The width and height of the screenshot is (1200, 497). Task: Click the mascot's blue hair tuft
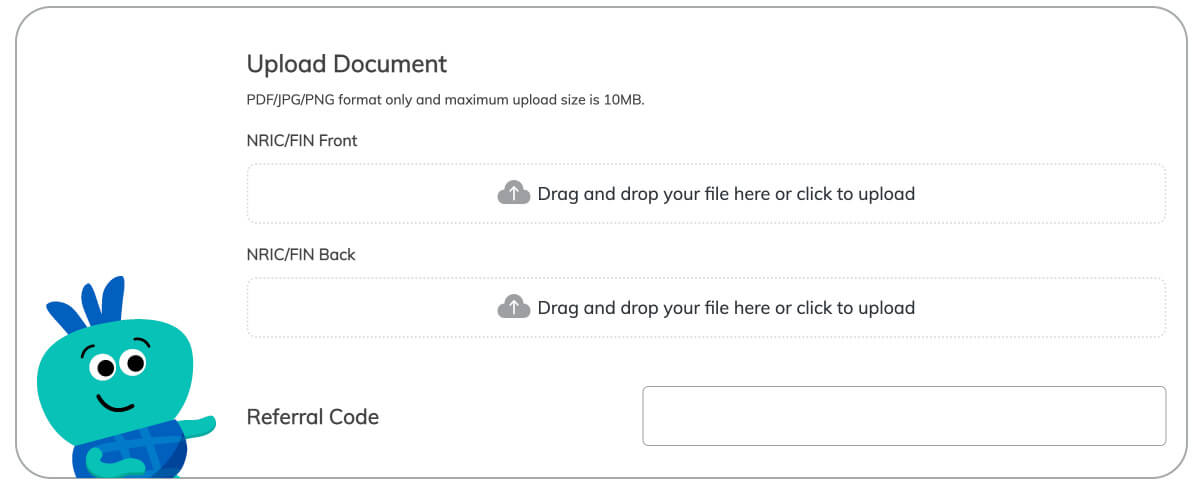pyautogui.click(x=87, y=303)
